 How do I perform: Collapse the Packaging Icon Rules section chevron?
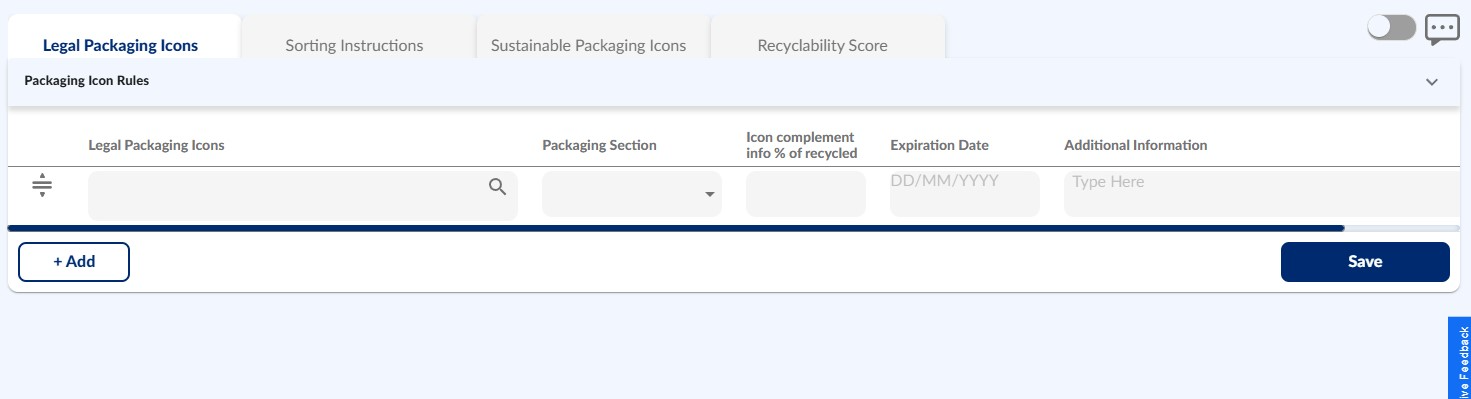click(1432, 82)
